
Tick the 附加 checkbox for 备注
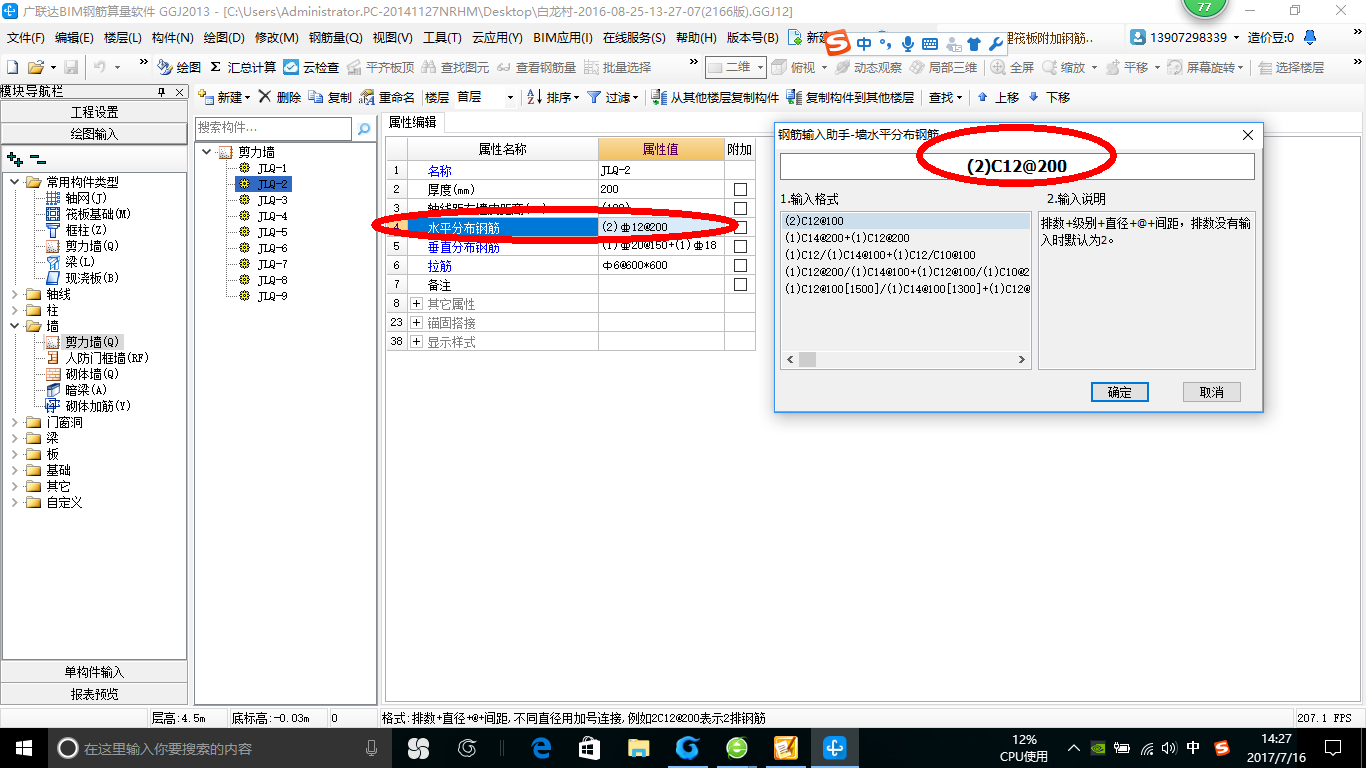(x=740, y=285)
